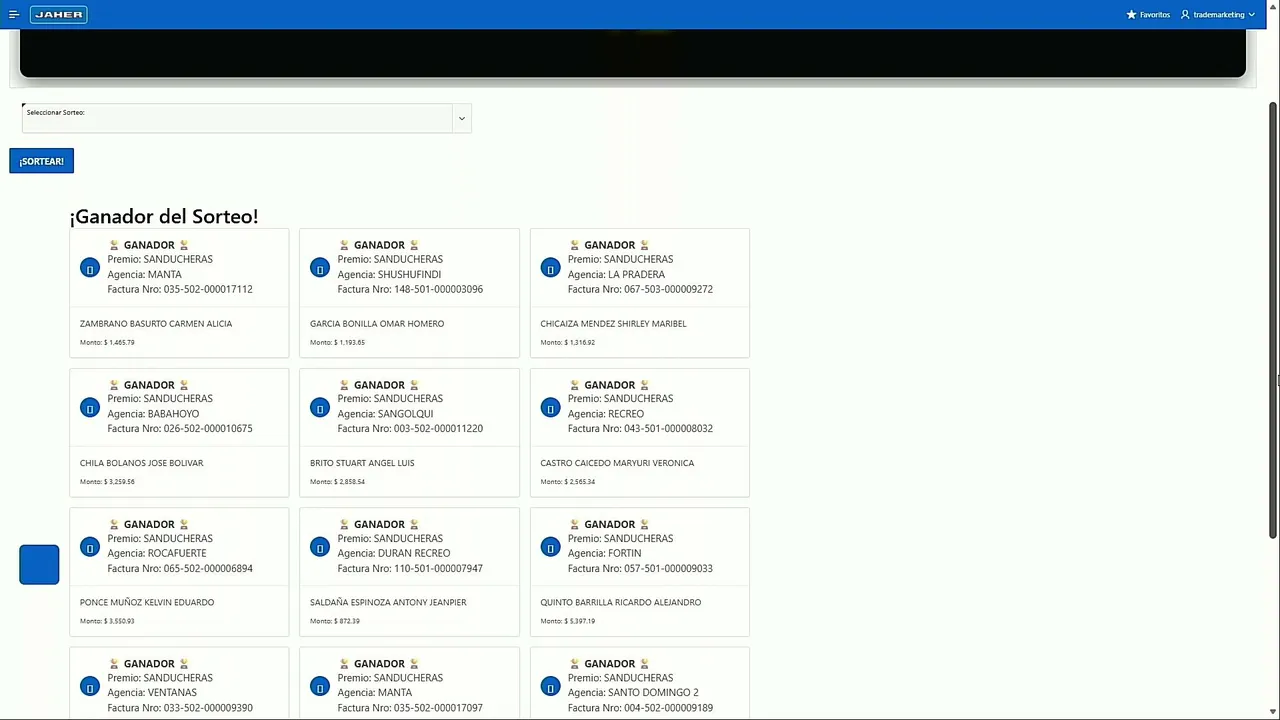Click Agencia: DURAN RECREO text

coord(394,553)
